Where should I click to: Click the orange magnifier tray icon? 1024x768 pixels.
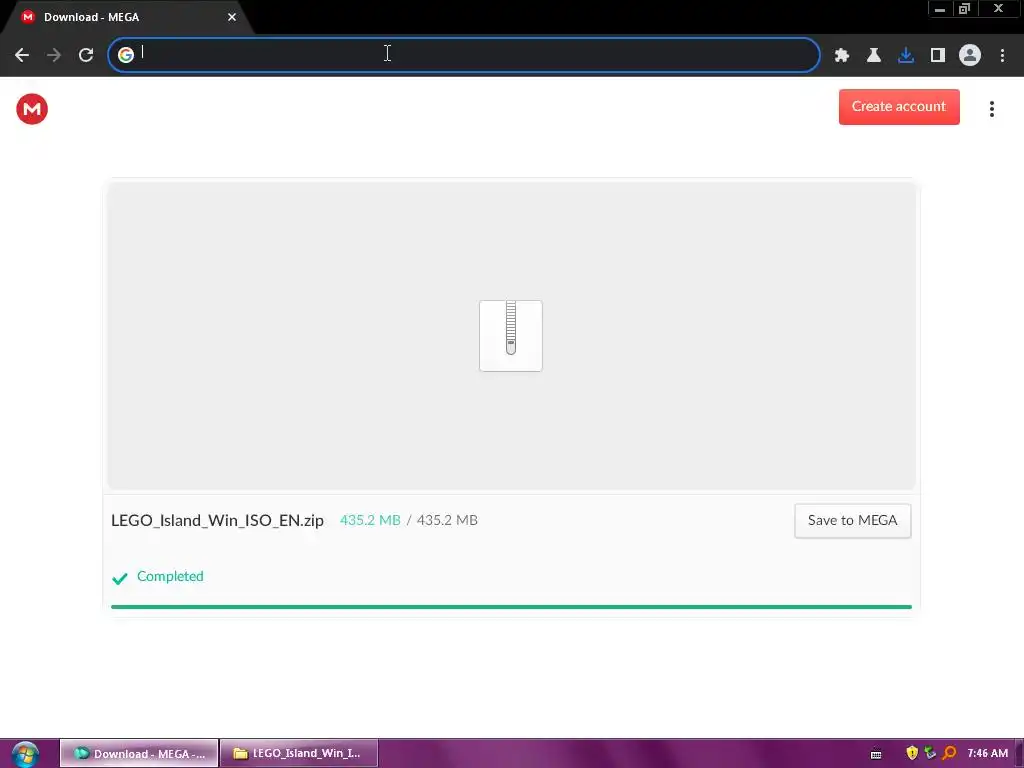949,753
